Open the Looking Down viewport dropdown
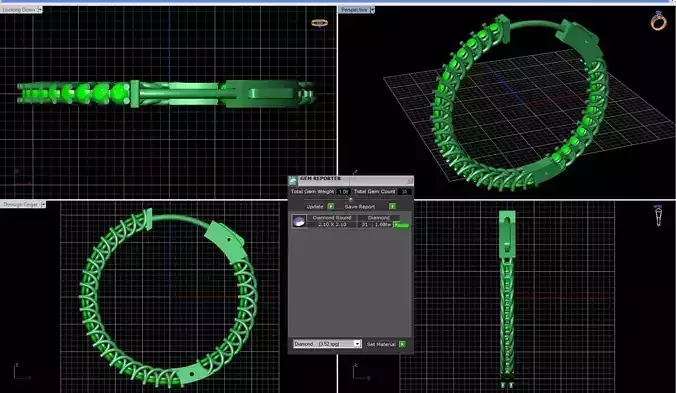This screenshot has height=393, width=676. 40,9
